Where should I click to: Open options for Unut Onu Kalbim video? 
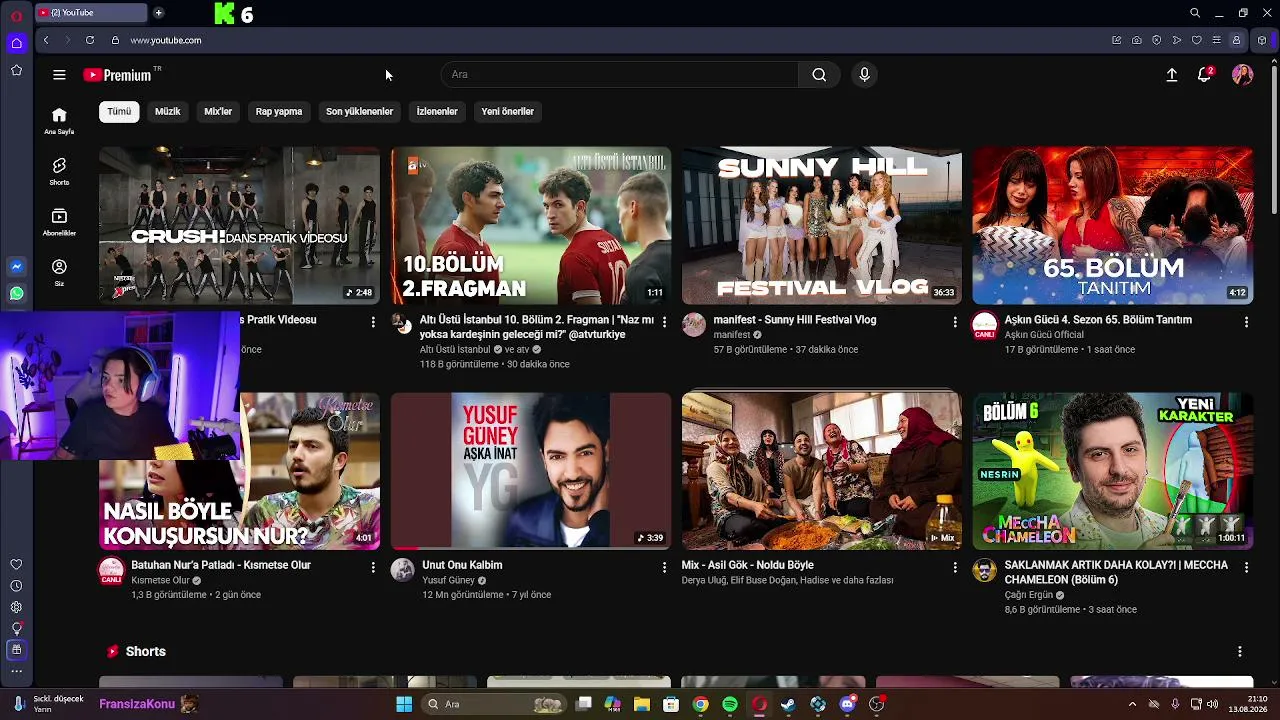click(x=664, y=567)
